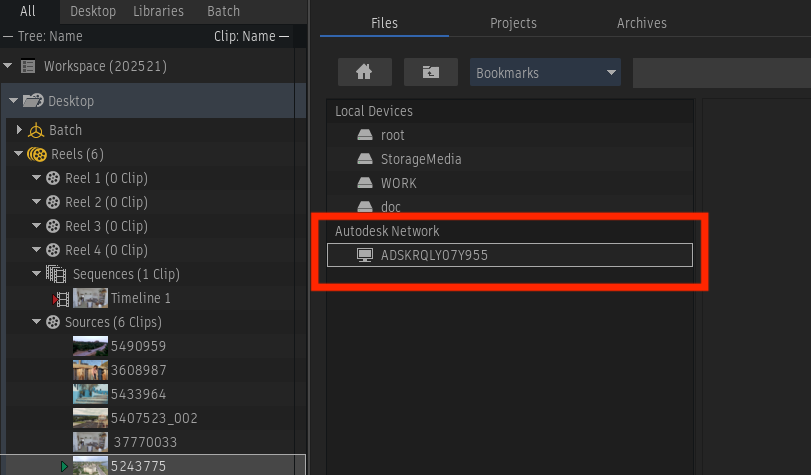This screenshot has height=475, width=811.
Task: Click the Timeline 1 sequence icon
Action: click(x=62, y=299)
